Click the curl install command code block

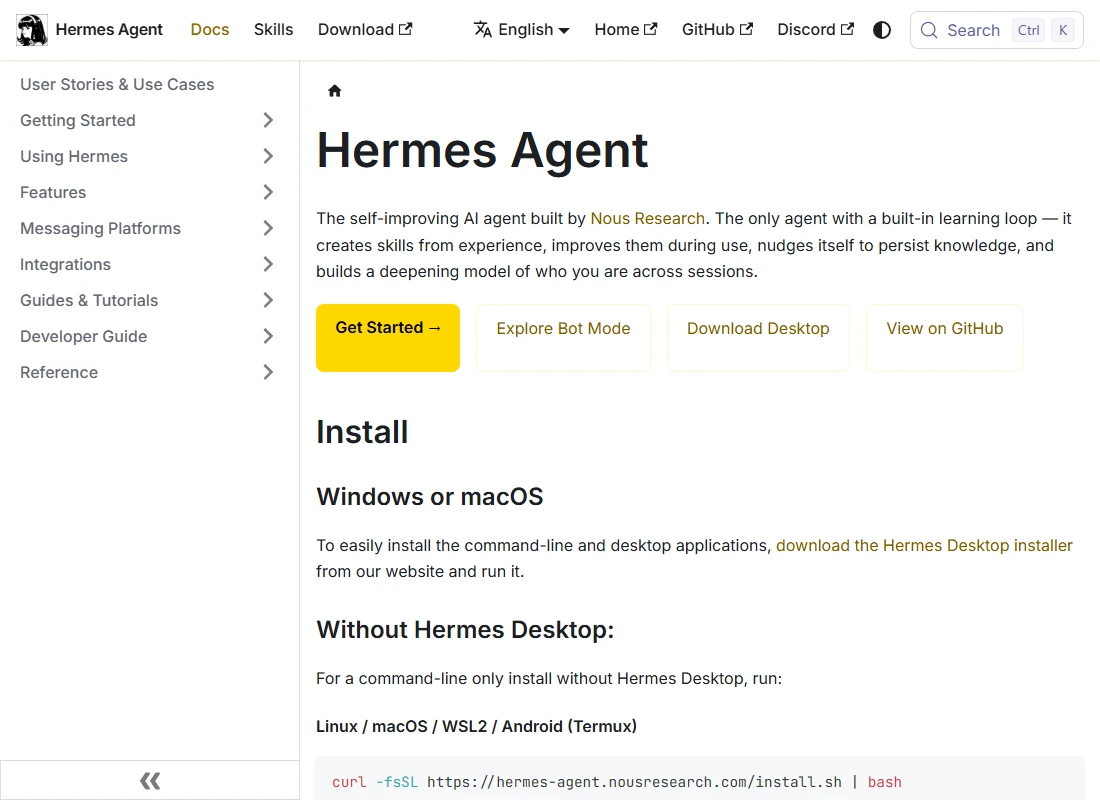click(700, 780)
